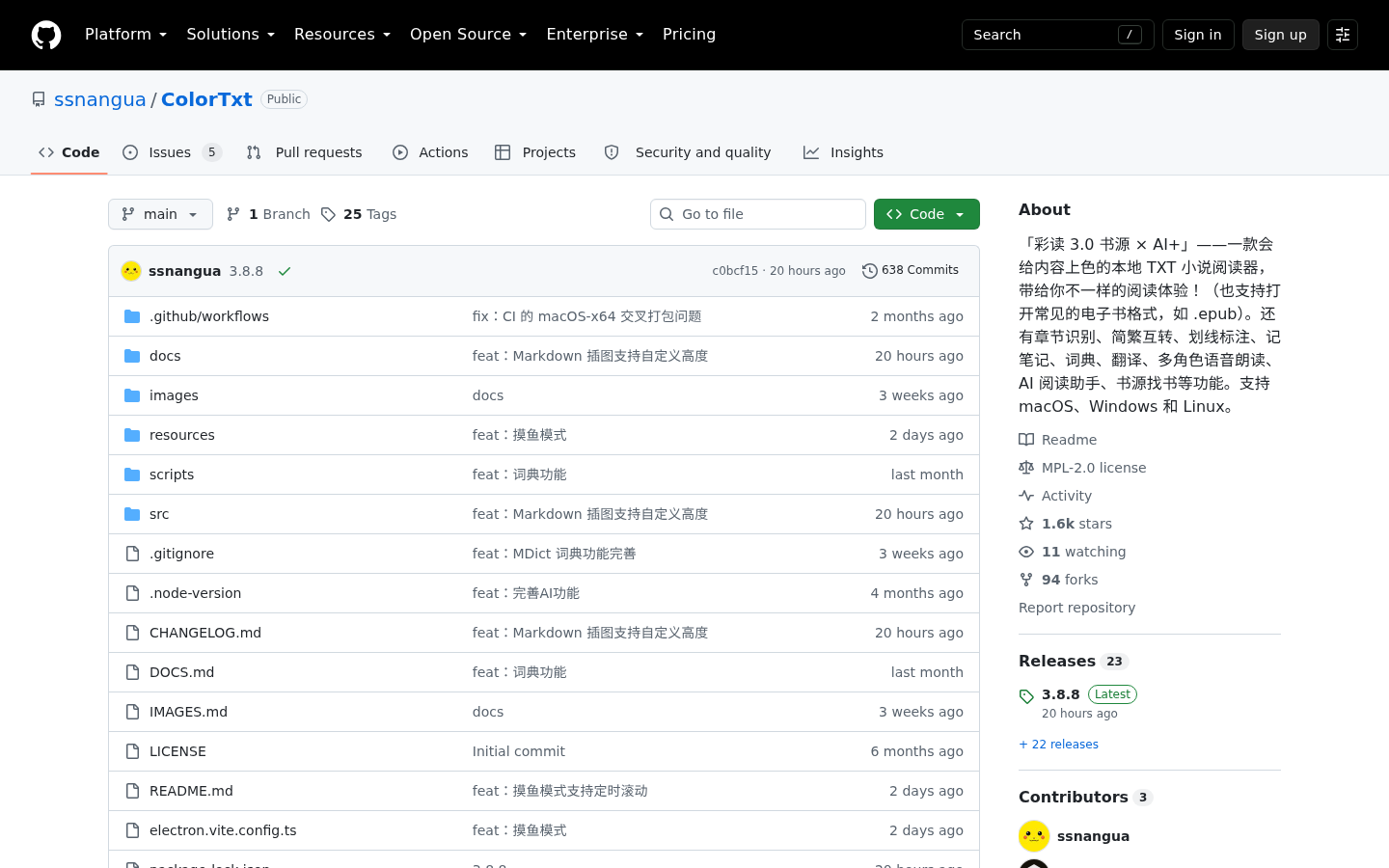
Task: View the 1 Branch link
Action: (x=268, y=214)
